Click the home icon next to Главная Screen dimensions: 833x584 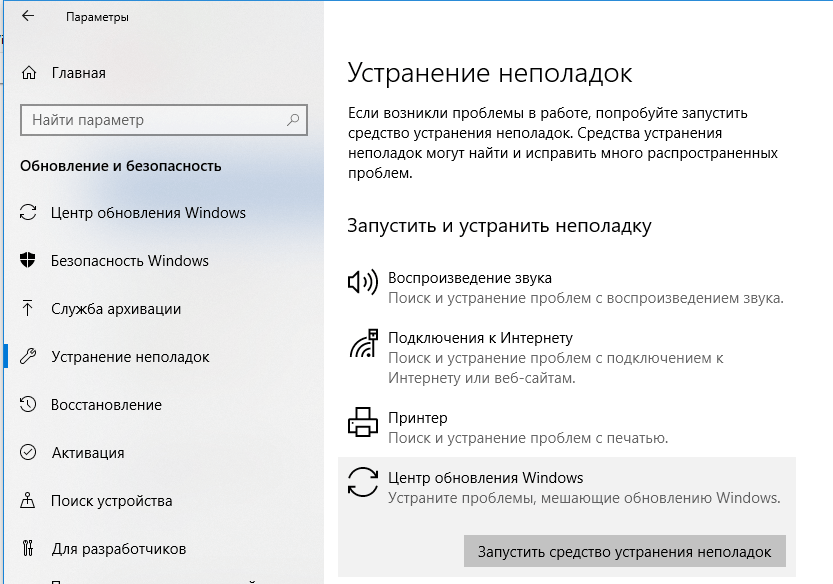(29, 73)
